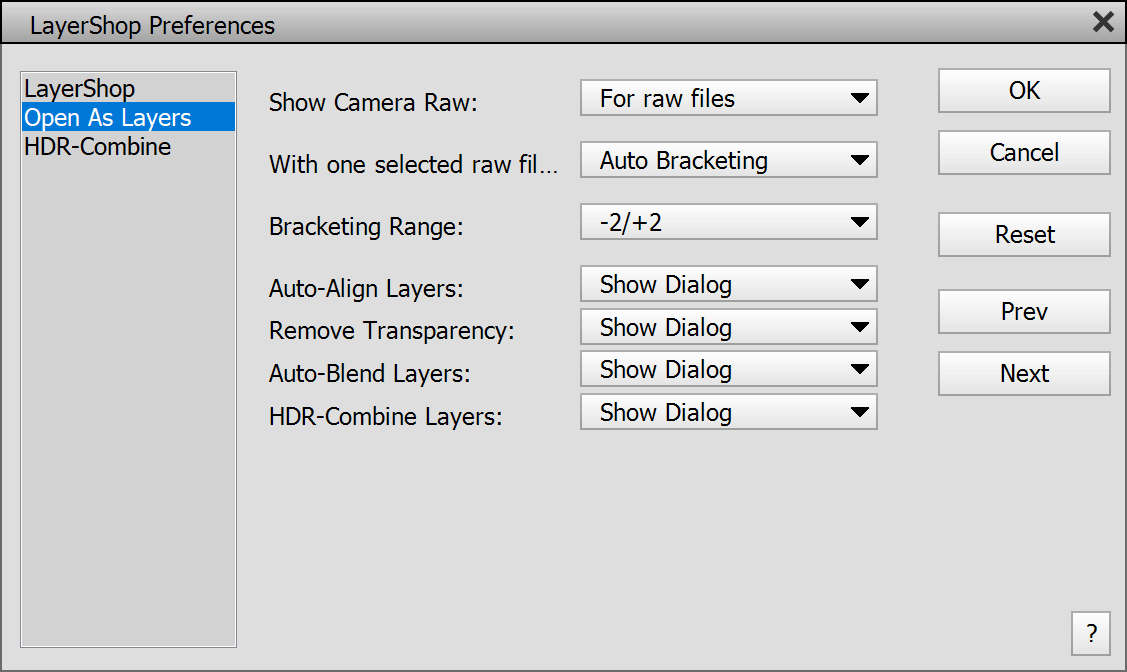1127x672 pixels.
Task: Click the Bracketing Range label
Action: coord(366,227)
